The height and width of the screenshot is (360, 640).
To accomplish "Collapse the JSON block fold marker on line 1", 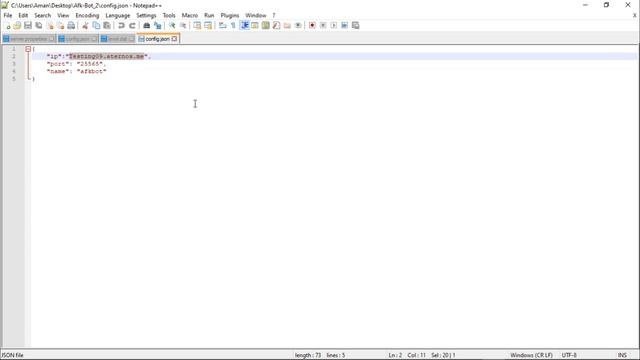I will 28,49.
